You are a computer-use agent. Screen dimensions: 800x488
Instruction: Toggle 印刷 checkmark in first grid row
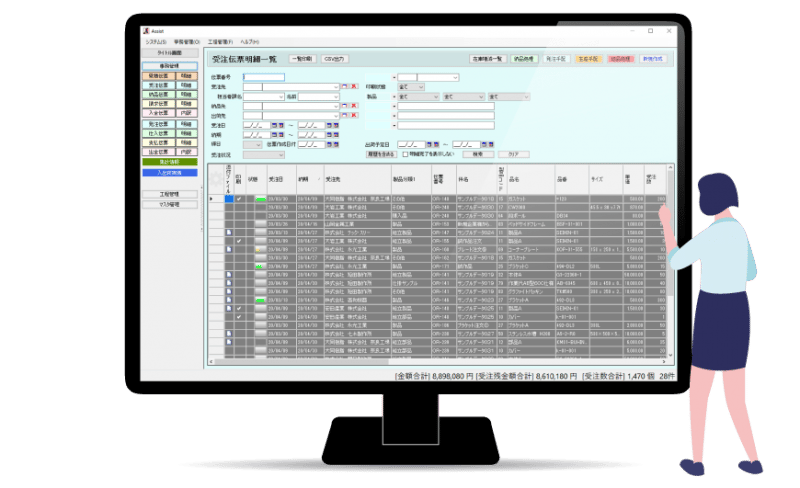tap(238, 199)
